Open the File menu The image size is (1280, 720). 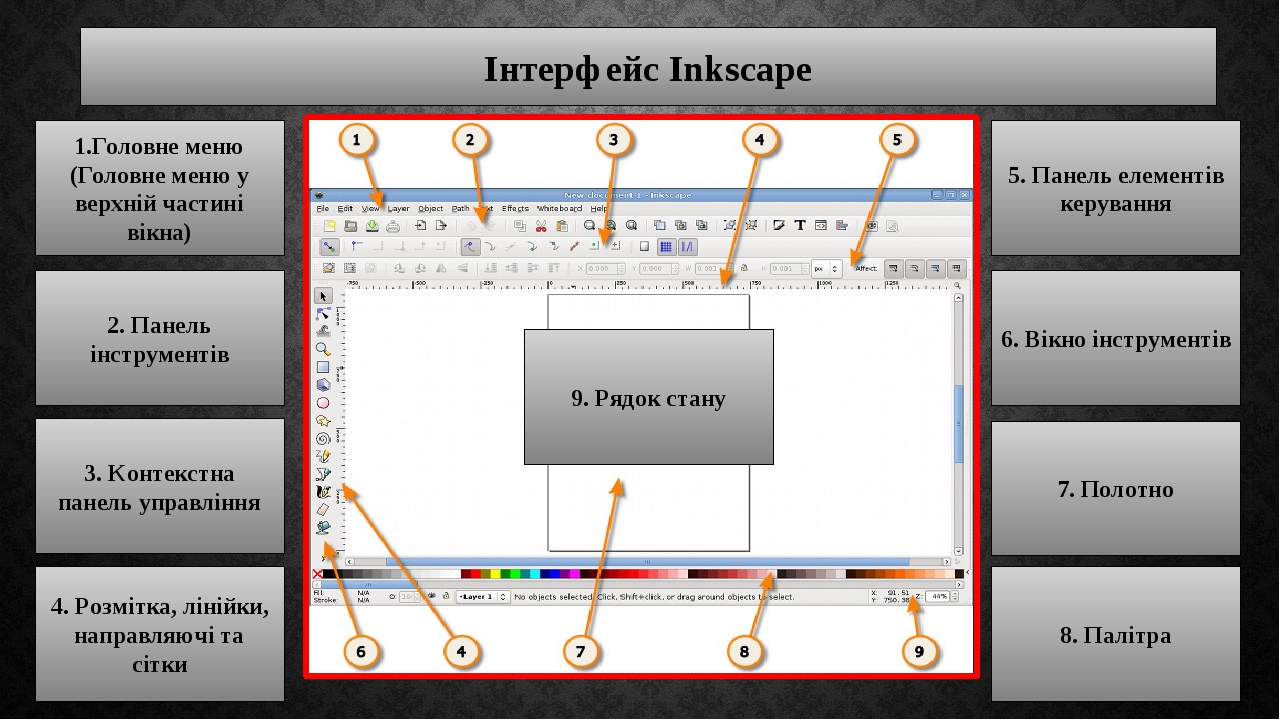pos(323,208)
